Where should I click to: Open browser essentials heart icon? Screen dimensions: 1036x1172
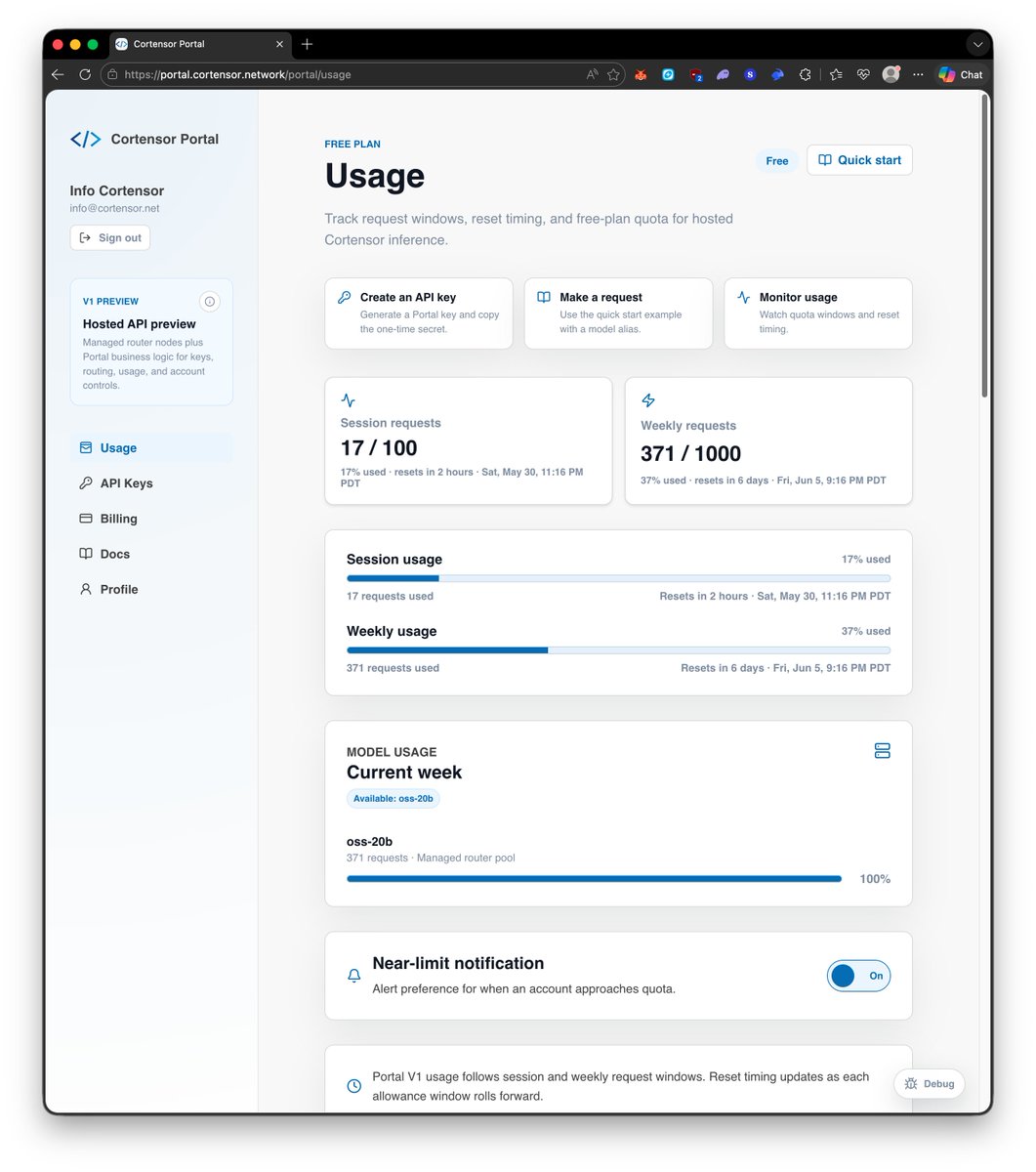(863, 74)
